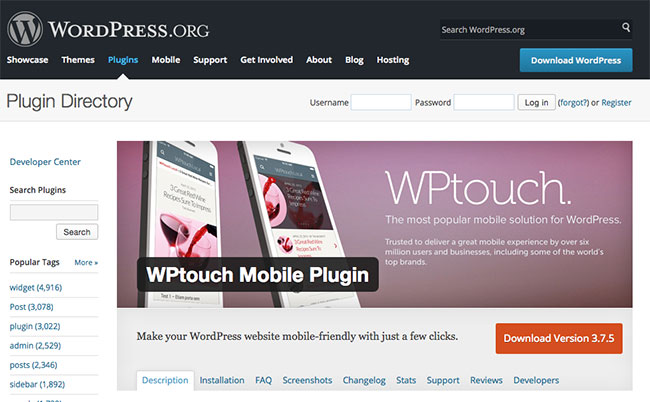Viewport: 650px width, 402px height.
Task: Click the search magnifier icon
Action: (x=626, y=27)
